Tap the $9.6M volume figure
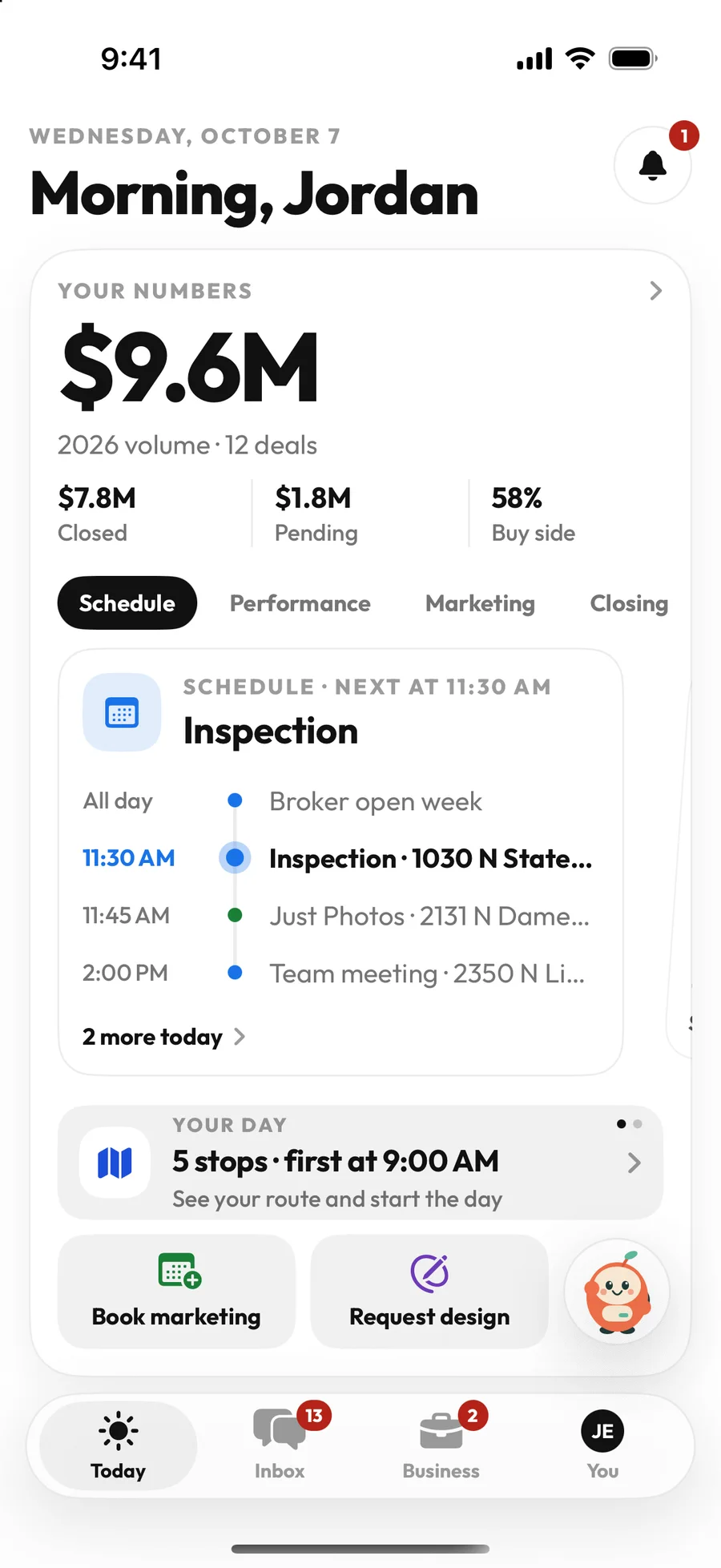The image size is (721, 1568). pyautogui.click(x=190, y=366)
